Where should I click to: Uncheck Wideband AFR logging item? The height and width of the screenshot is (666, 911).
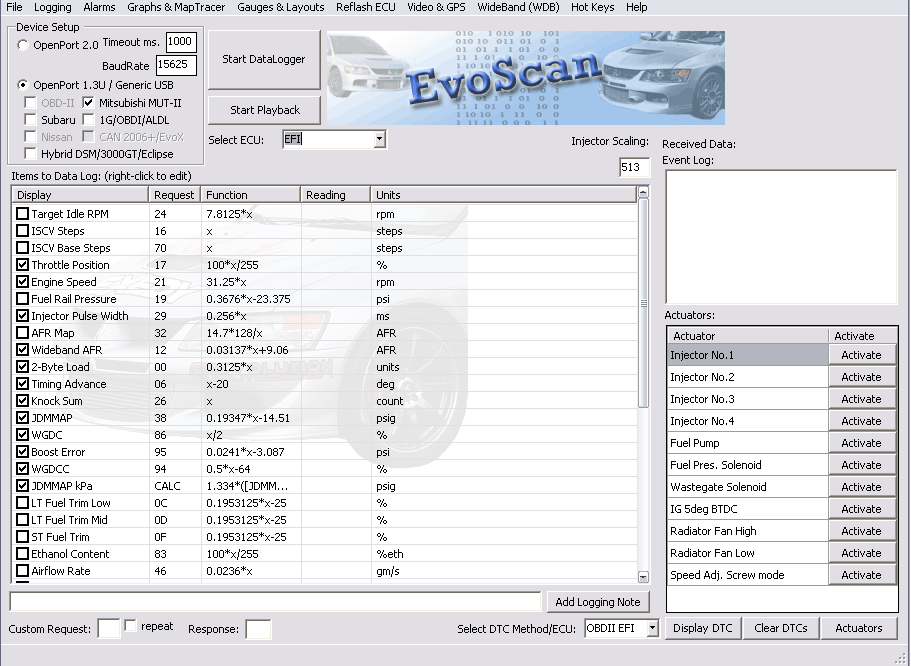click(x=23, y=350)
